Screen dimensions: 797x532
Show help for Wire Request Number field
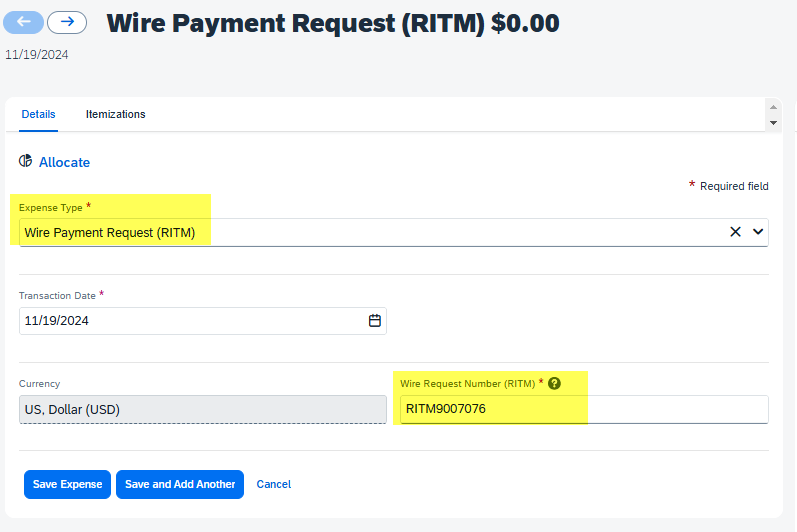tap(555, 384)
